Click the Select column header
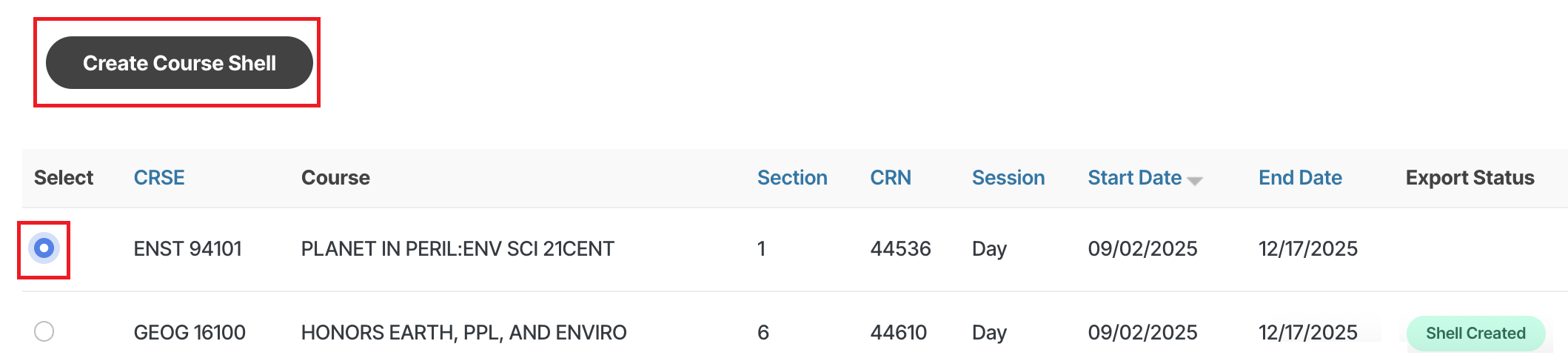The height and width of the screenshot is (361, 1568). pos(64,178)
